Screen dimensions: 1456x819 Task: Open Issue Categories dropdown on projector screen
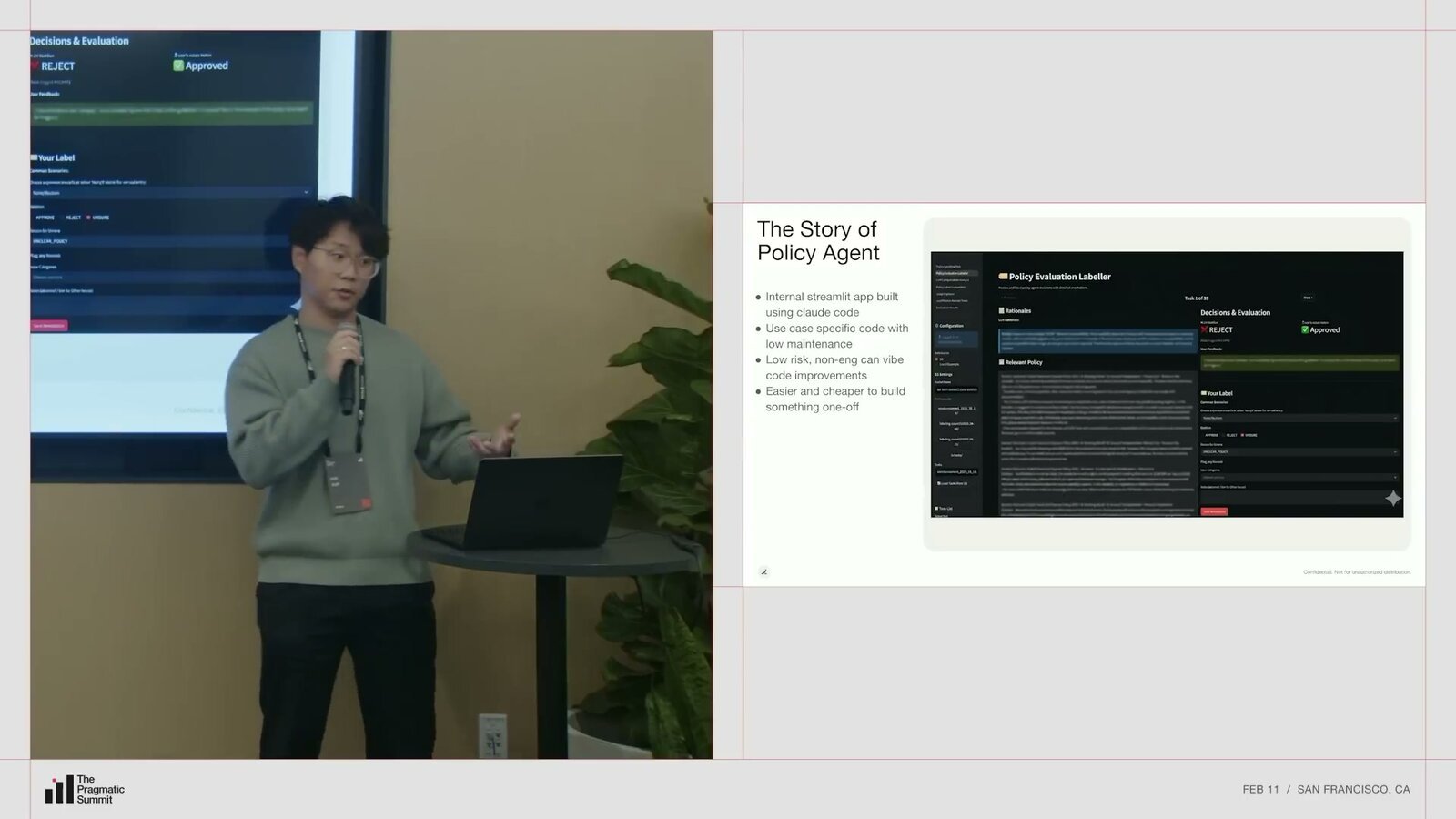pos(162,278)
